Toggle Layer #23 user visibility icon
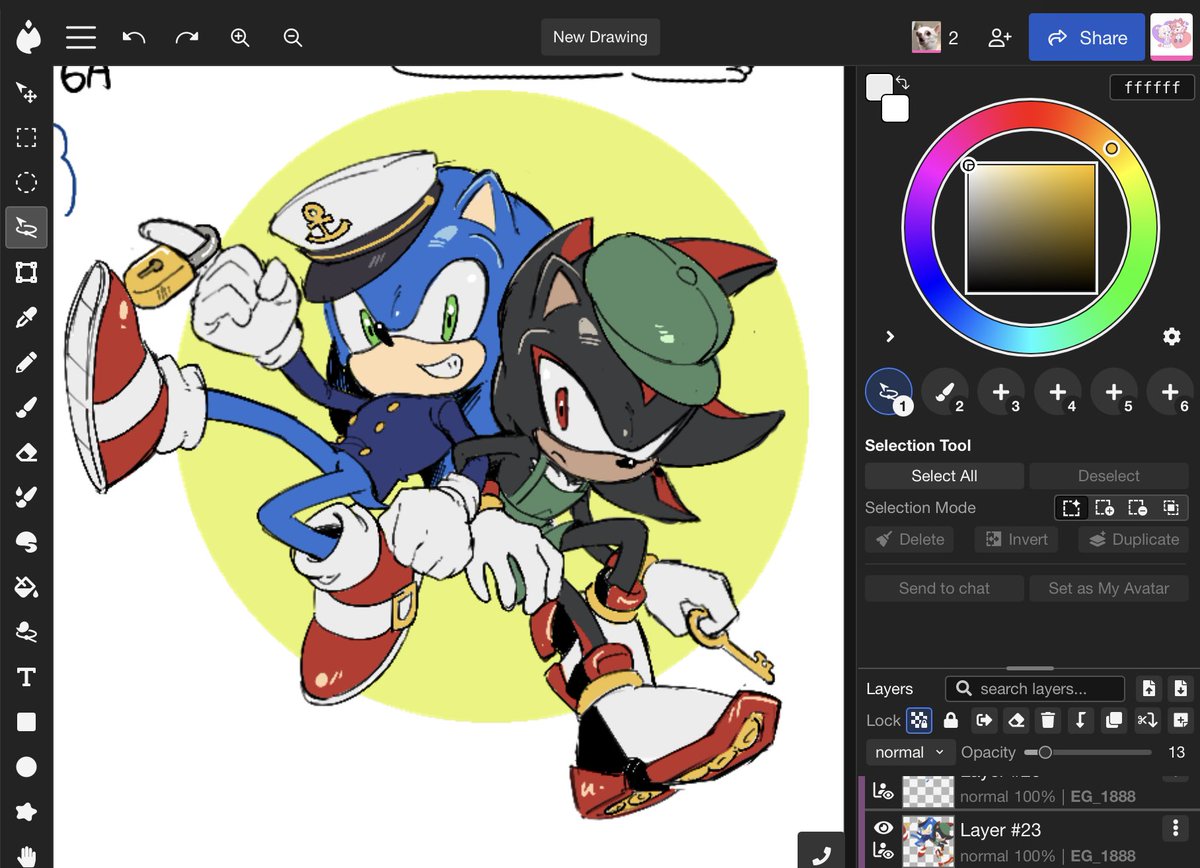 click(883, 851)
